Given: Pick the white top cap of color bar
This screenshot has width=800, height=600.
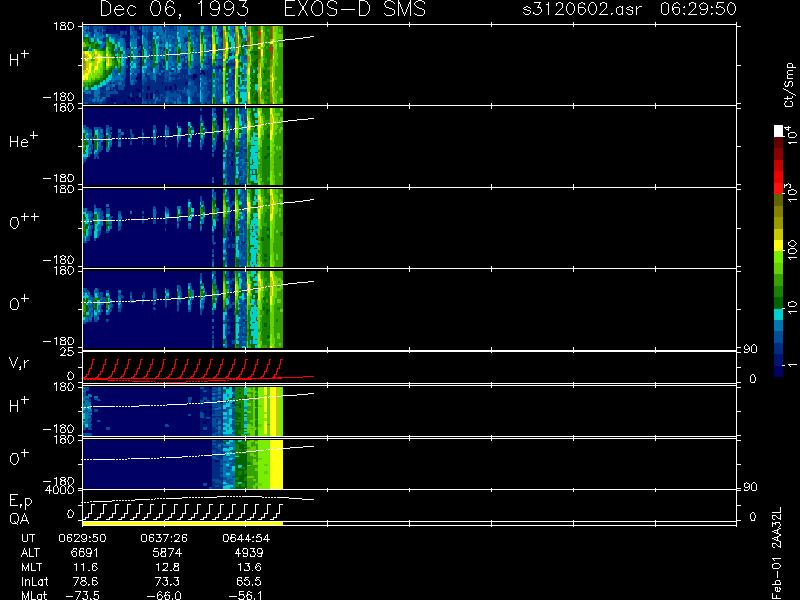Looking at the screenshot, I should click(779, 131).
